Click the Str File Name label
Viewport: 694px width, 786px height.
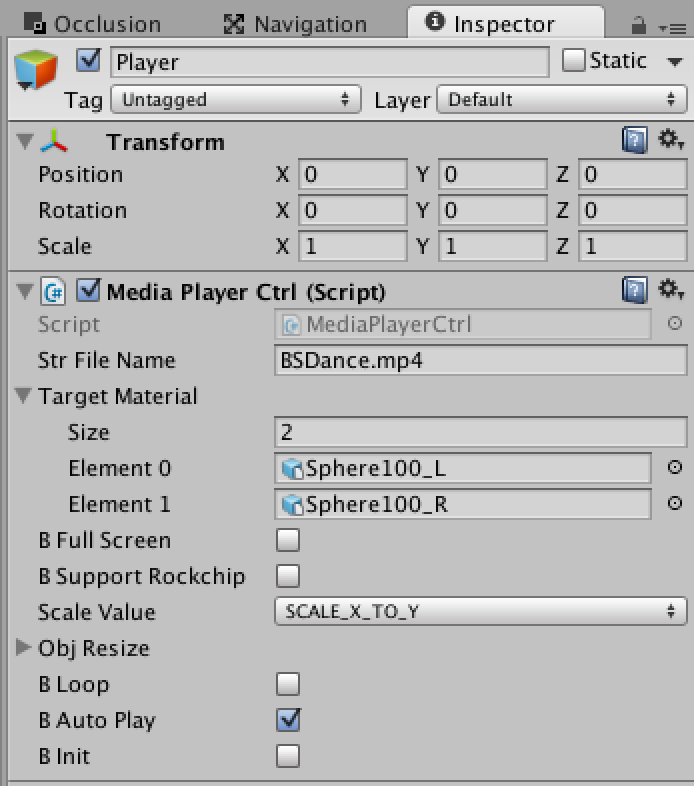tap(107, 360)
